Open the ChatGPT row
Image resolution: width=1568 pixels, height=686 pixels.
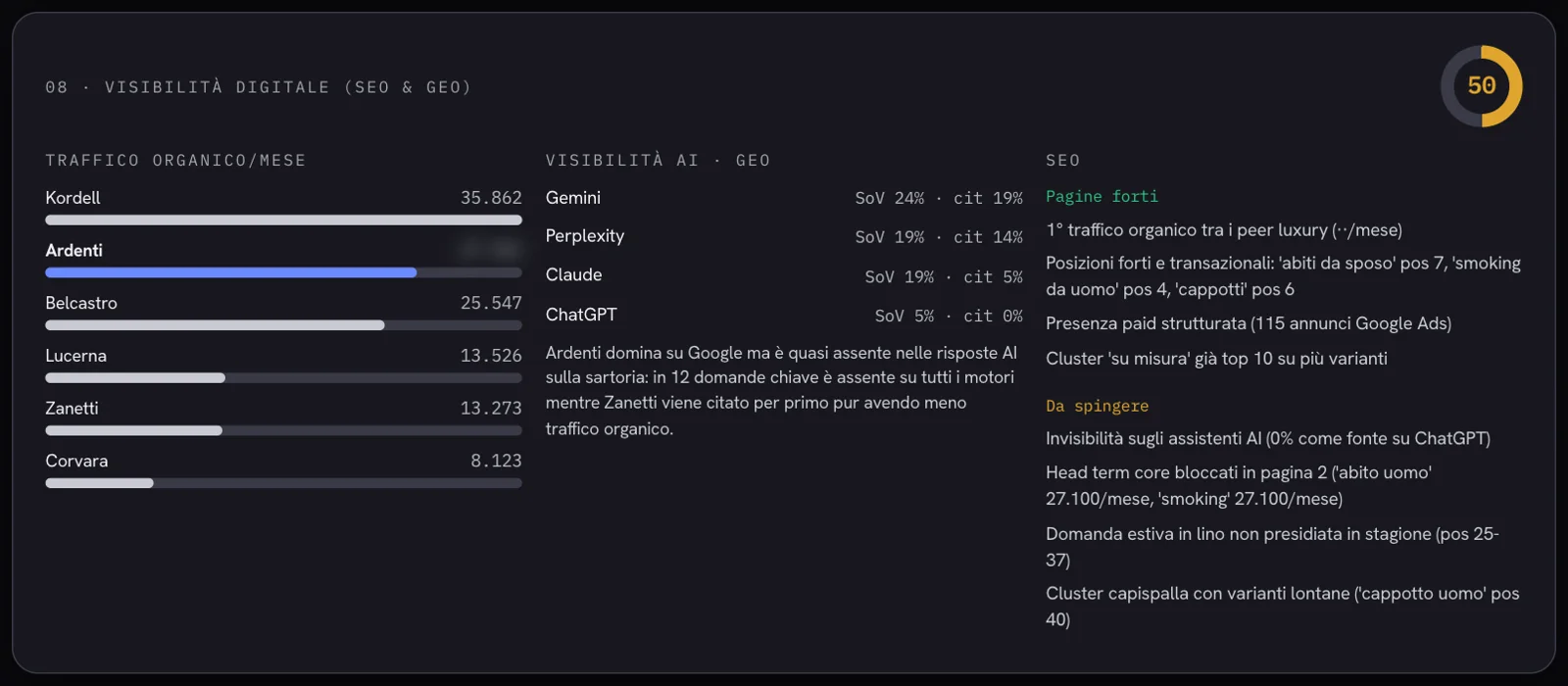[x=784, y=315]
